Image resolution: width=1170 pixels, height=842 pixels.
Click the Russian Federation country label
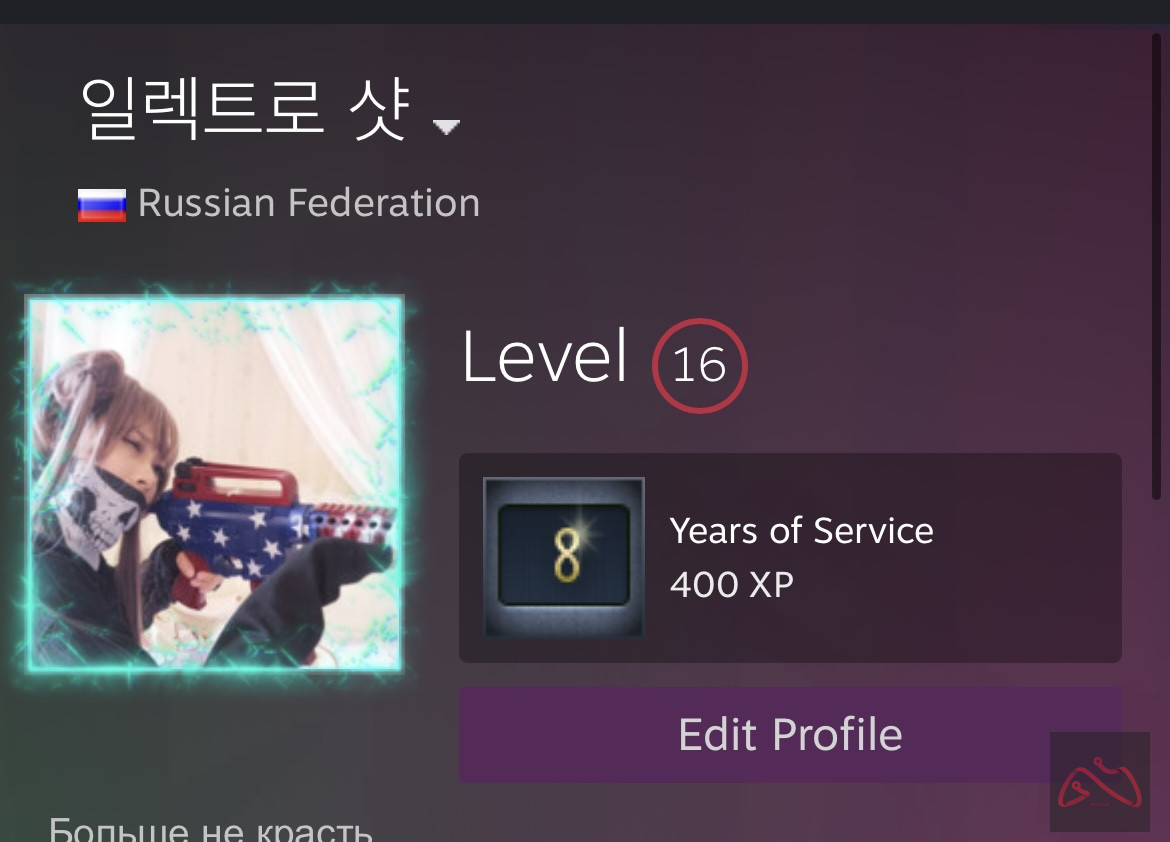click(x=309, y=203)
